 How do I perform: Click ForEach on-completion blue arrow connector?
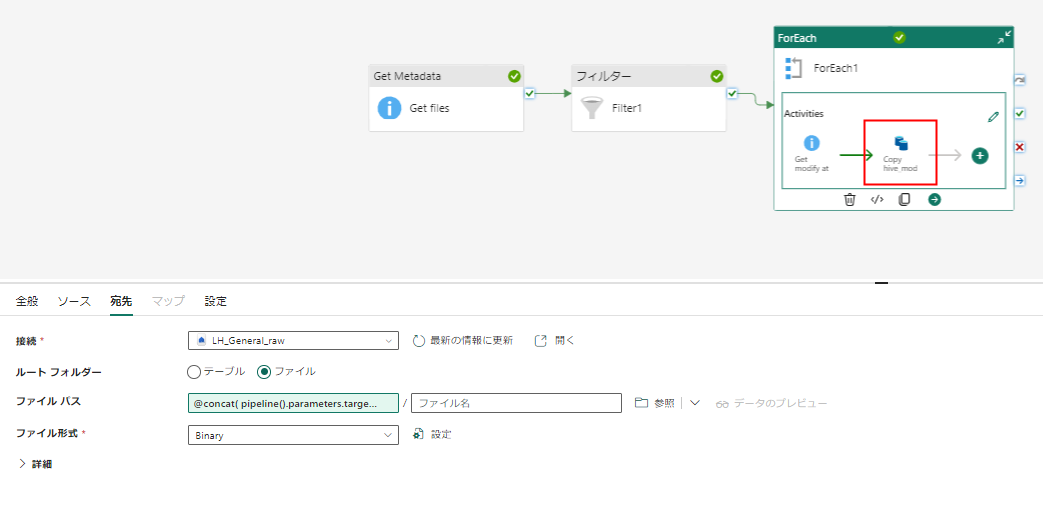click(1020, 181)
